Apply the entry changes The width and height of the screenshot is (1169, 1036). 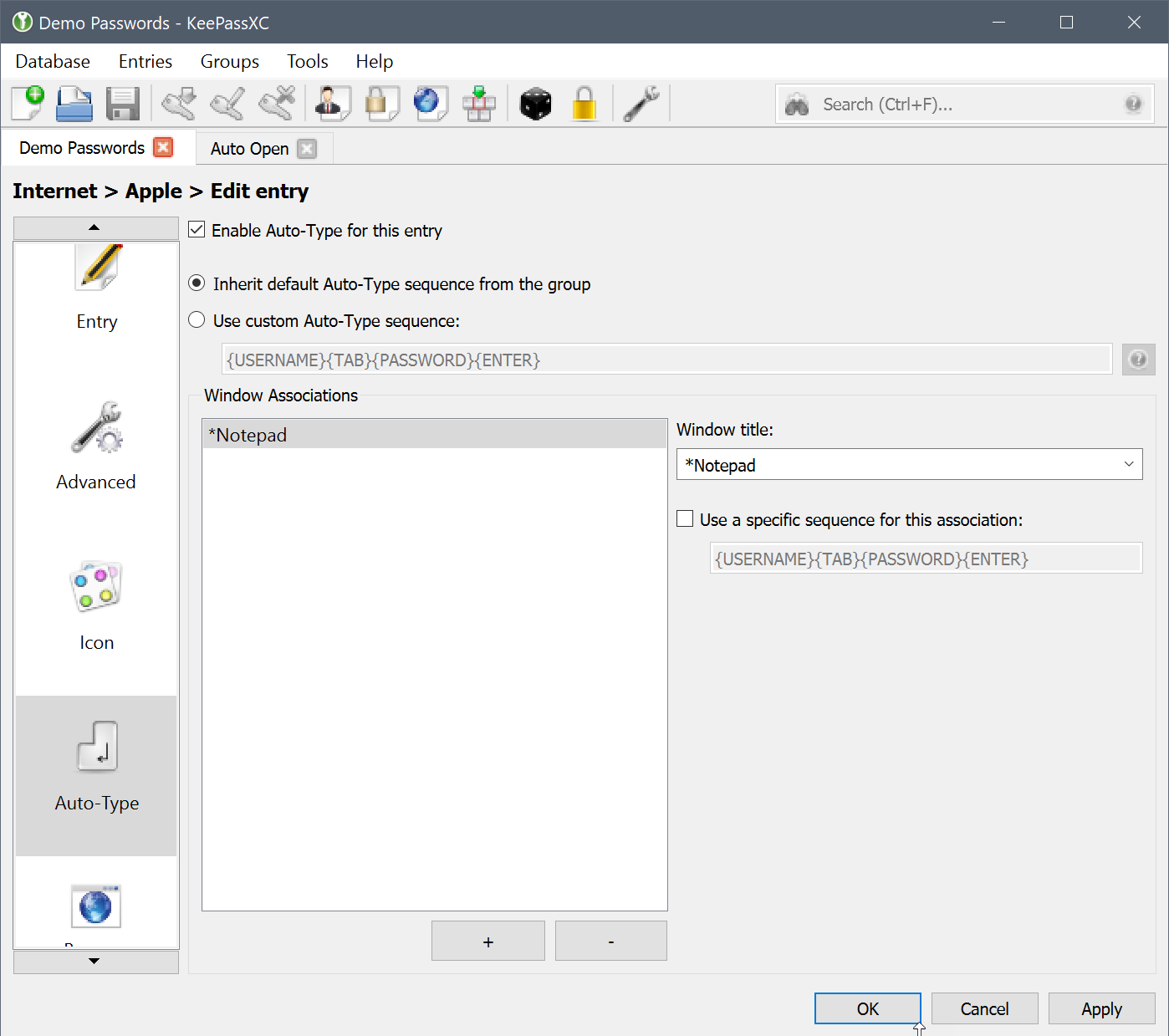pos(1101,1008)
